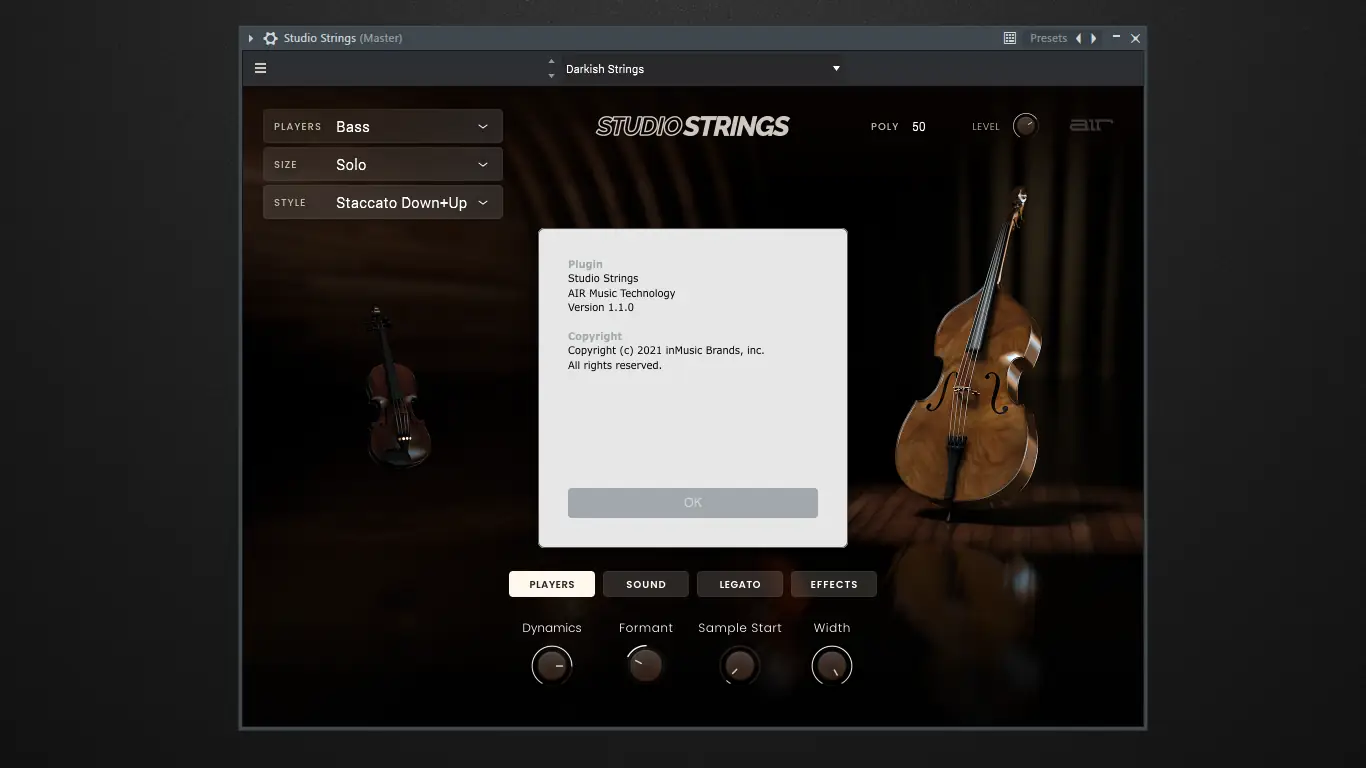Step up to previous preset above Darkish Strings
Image resolution: width=1366 pixels, height=768 pixels.
coord(551,62)
